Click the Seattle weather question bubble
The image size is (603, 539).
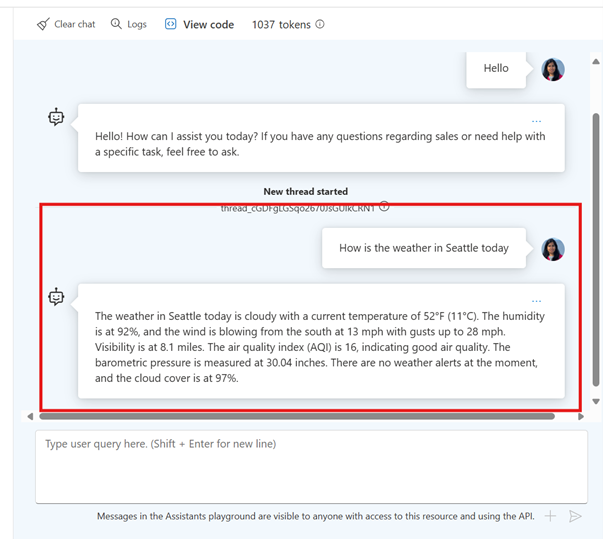[424, 248]
